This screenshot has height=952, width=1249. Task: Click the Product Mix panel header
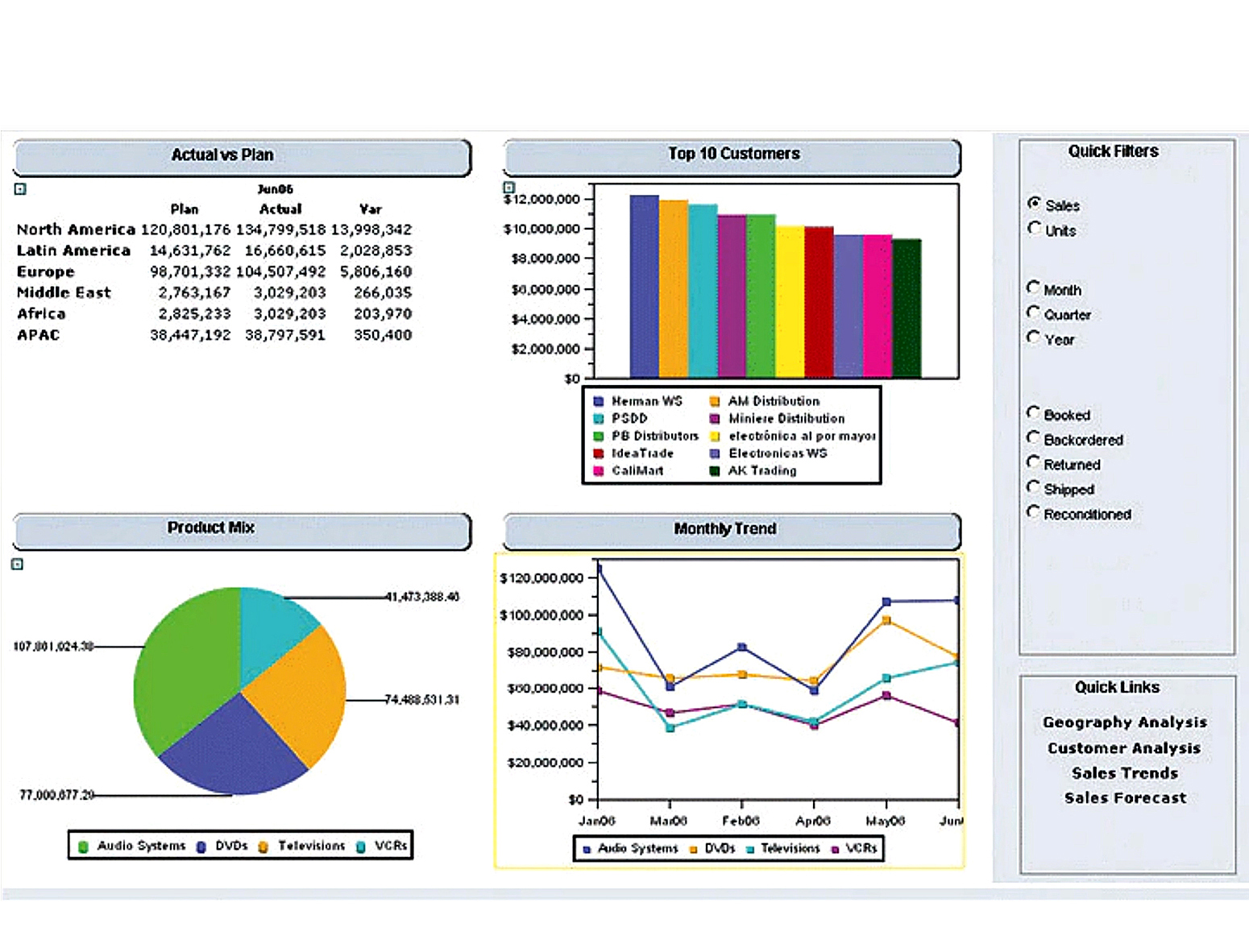[242, 531]
